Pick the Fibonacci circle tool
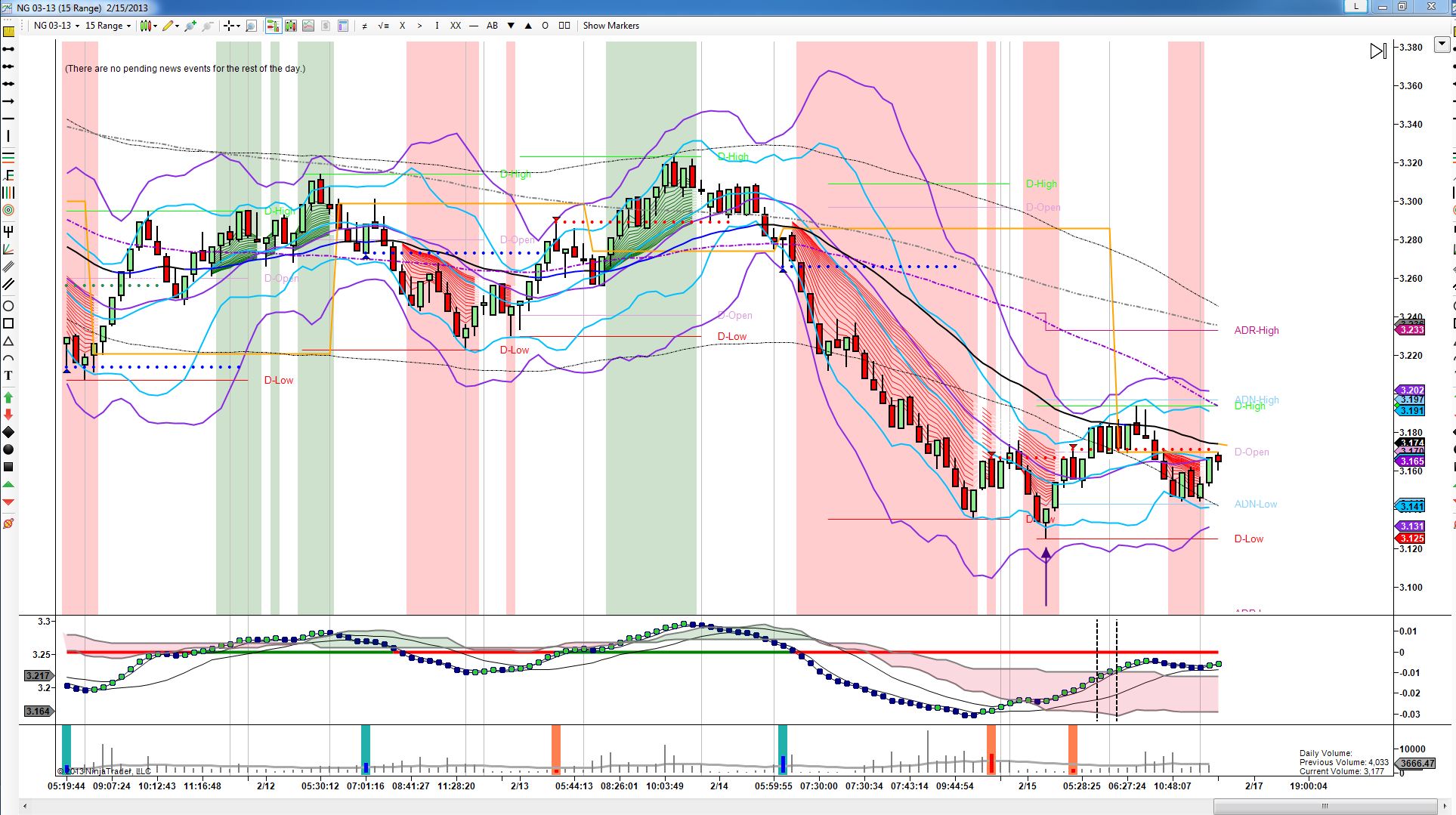 pos(8,210)
